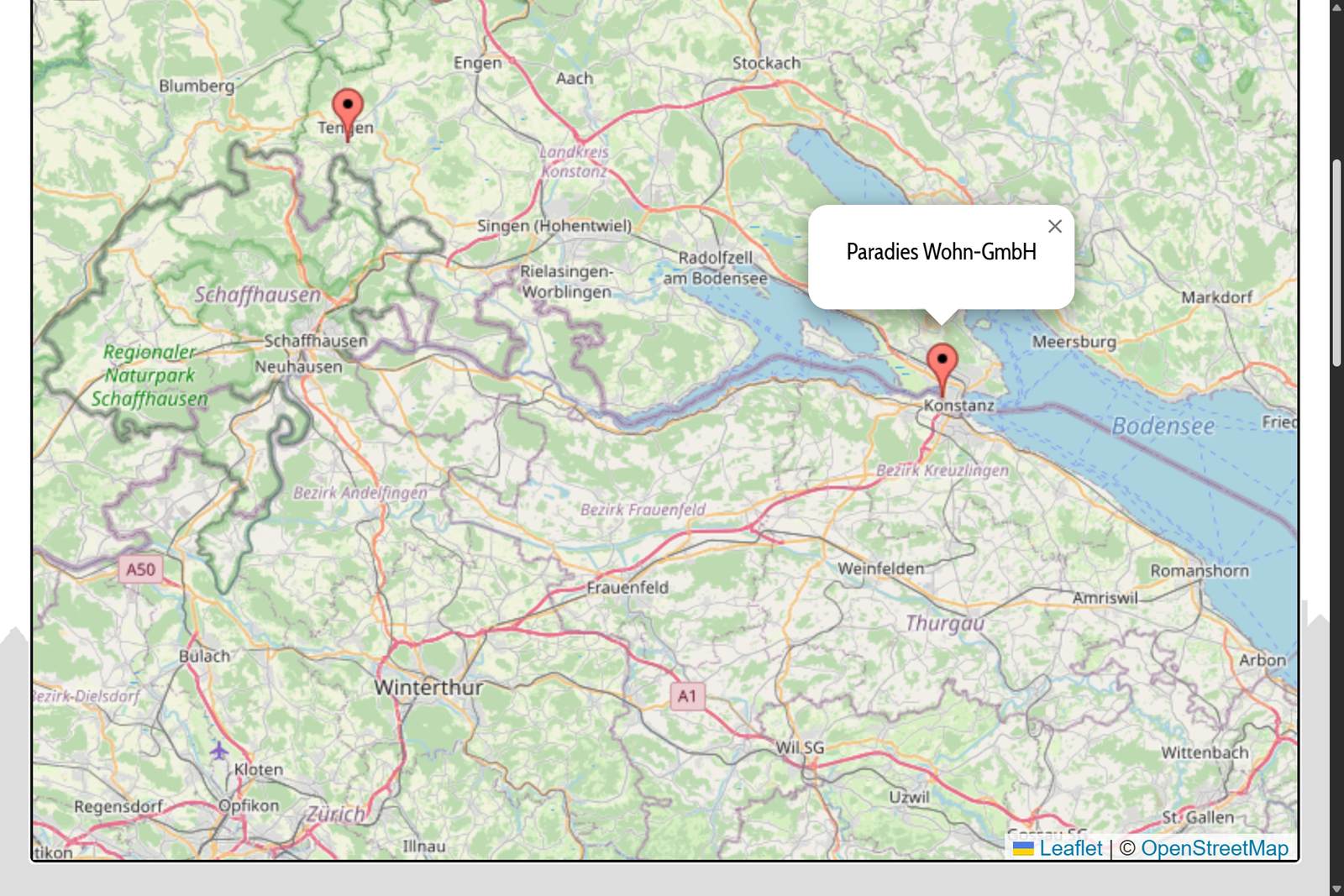Viewport: 1344px width, 896px height.
Task: Click the page's vertical scrollbar thumb
Action: 1336,262
